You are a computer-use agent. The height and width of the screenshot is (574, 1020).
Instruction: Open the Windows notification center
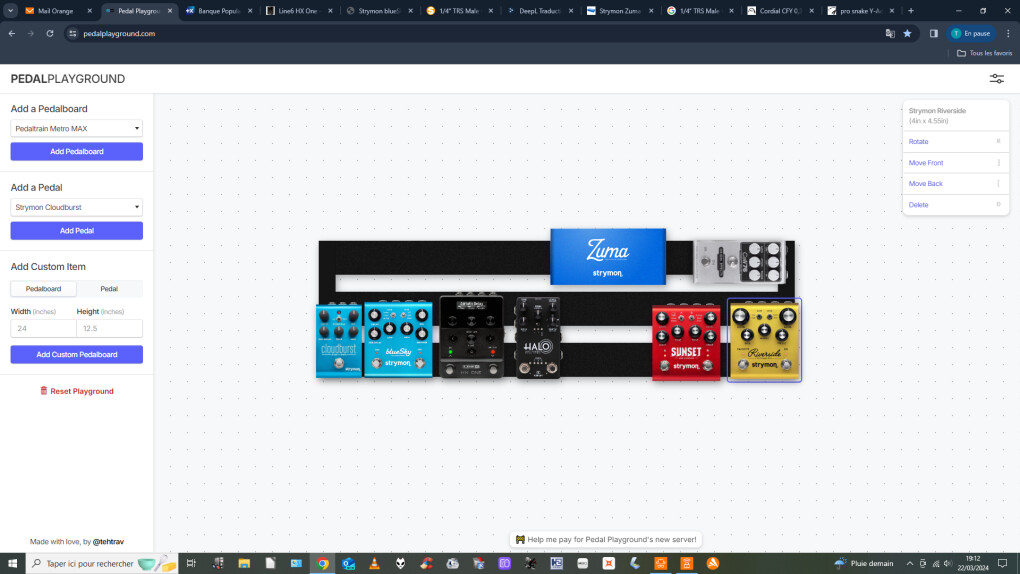(1002, 564)
